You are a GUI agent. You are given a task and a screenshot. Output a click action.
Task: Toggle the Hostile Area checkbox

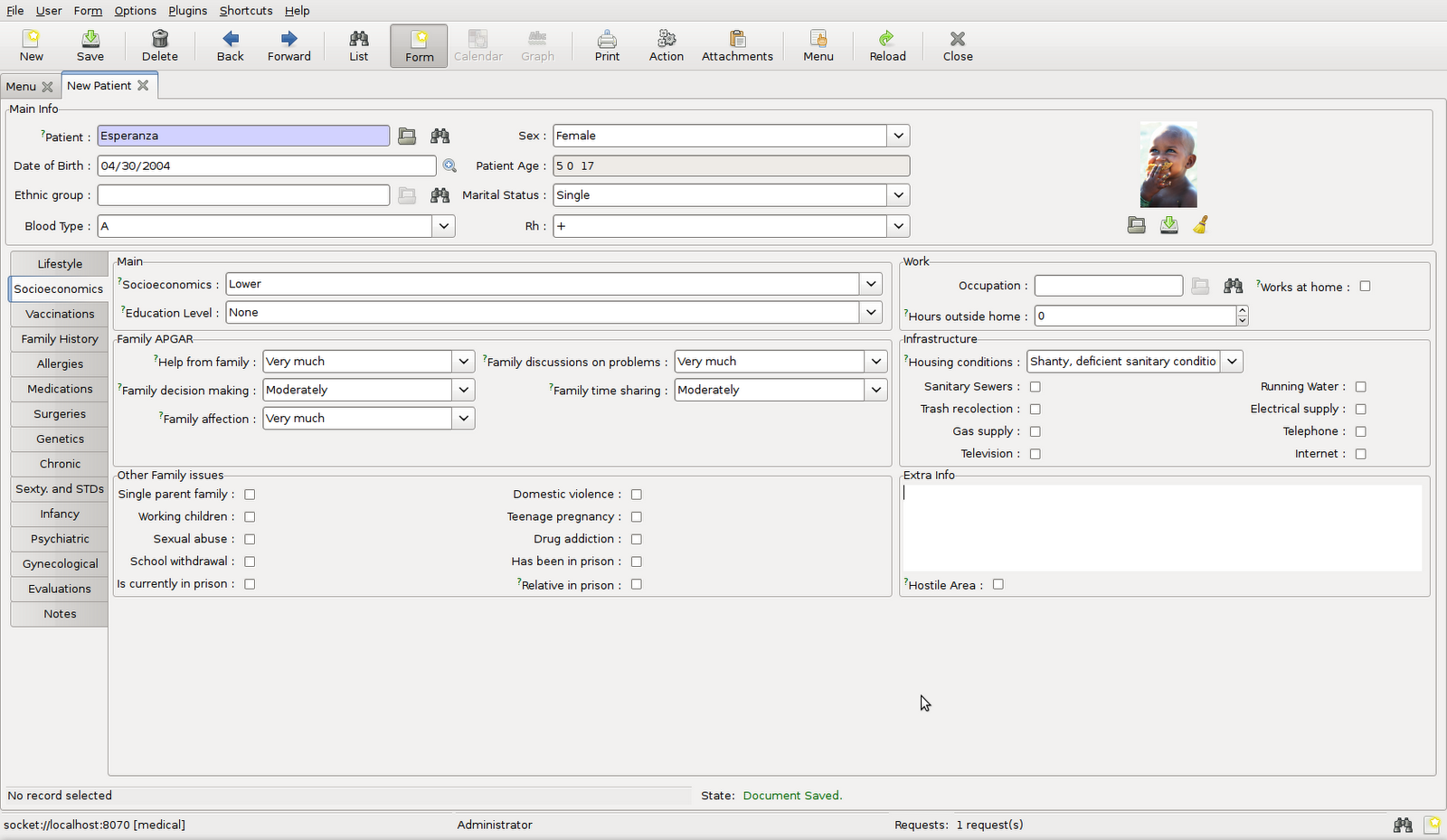pyautogui.click(x=998, y=585)
